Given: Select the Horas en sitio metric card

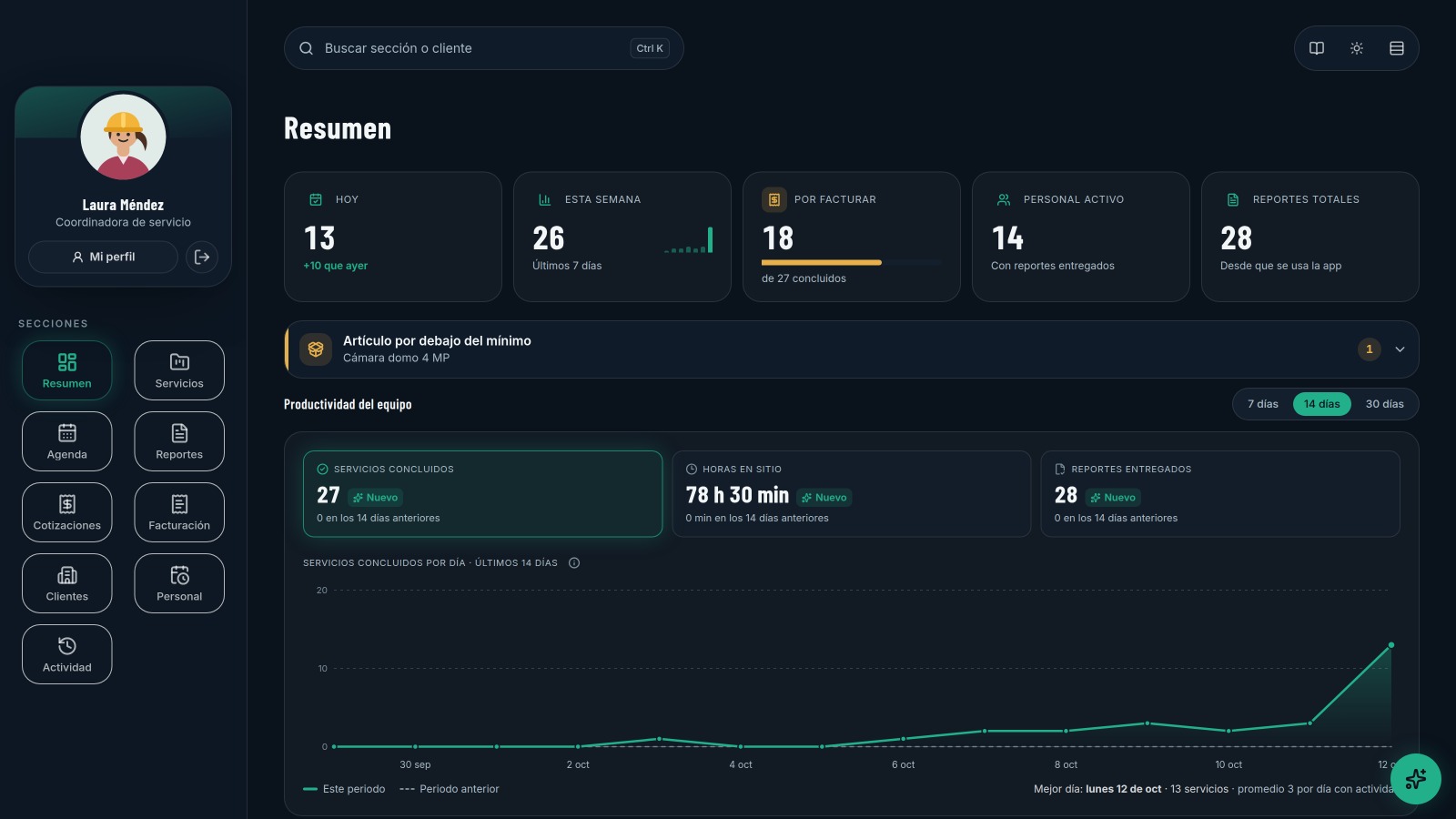Looking at the screenshot, I should pyautogui.click(x=851, y=494).
